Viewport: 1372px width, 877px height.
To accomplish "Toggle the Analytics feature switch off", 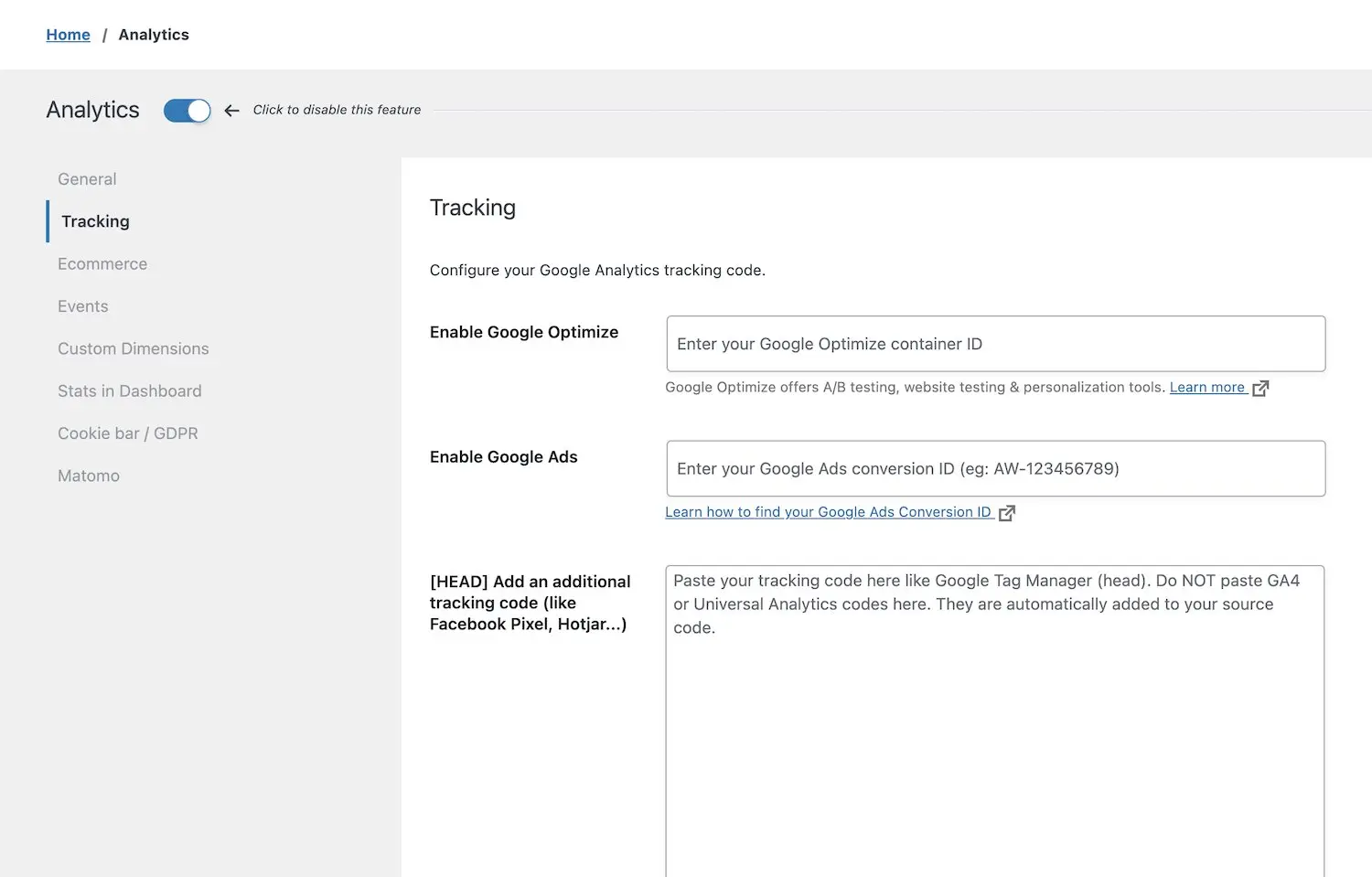I will click(x=188, y=111).
